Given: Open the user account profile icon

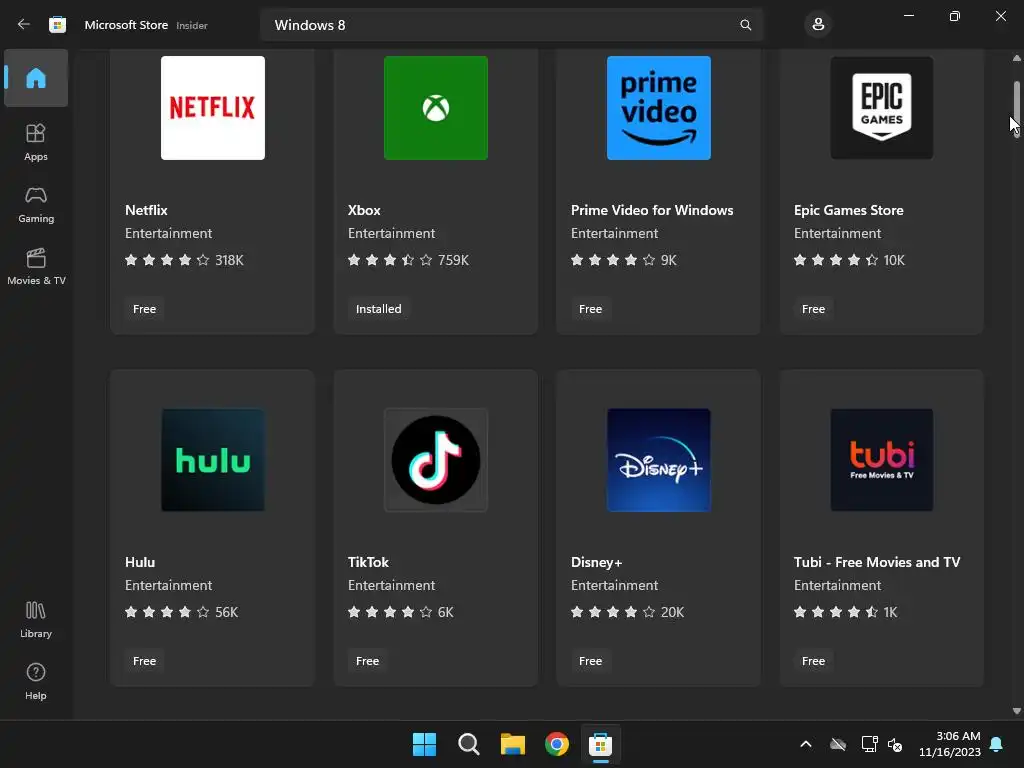Looking at the screenshot, I should pyautogui.click(x=818, y=25).
